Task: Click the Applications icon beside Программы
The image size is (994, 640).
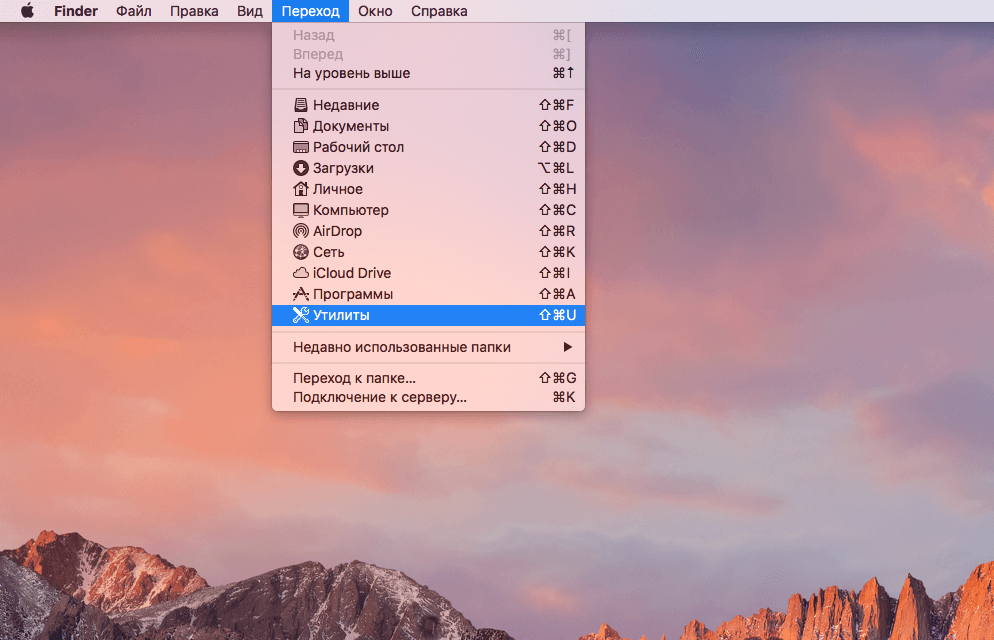Action: pyautogui.click(x=300, y=294)
